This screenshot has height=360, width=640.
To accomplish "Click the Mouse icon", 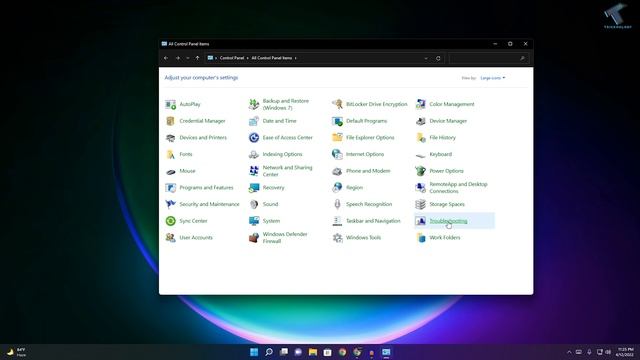I will coord(171,171).
